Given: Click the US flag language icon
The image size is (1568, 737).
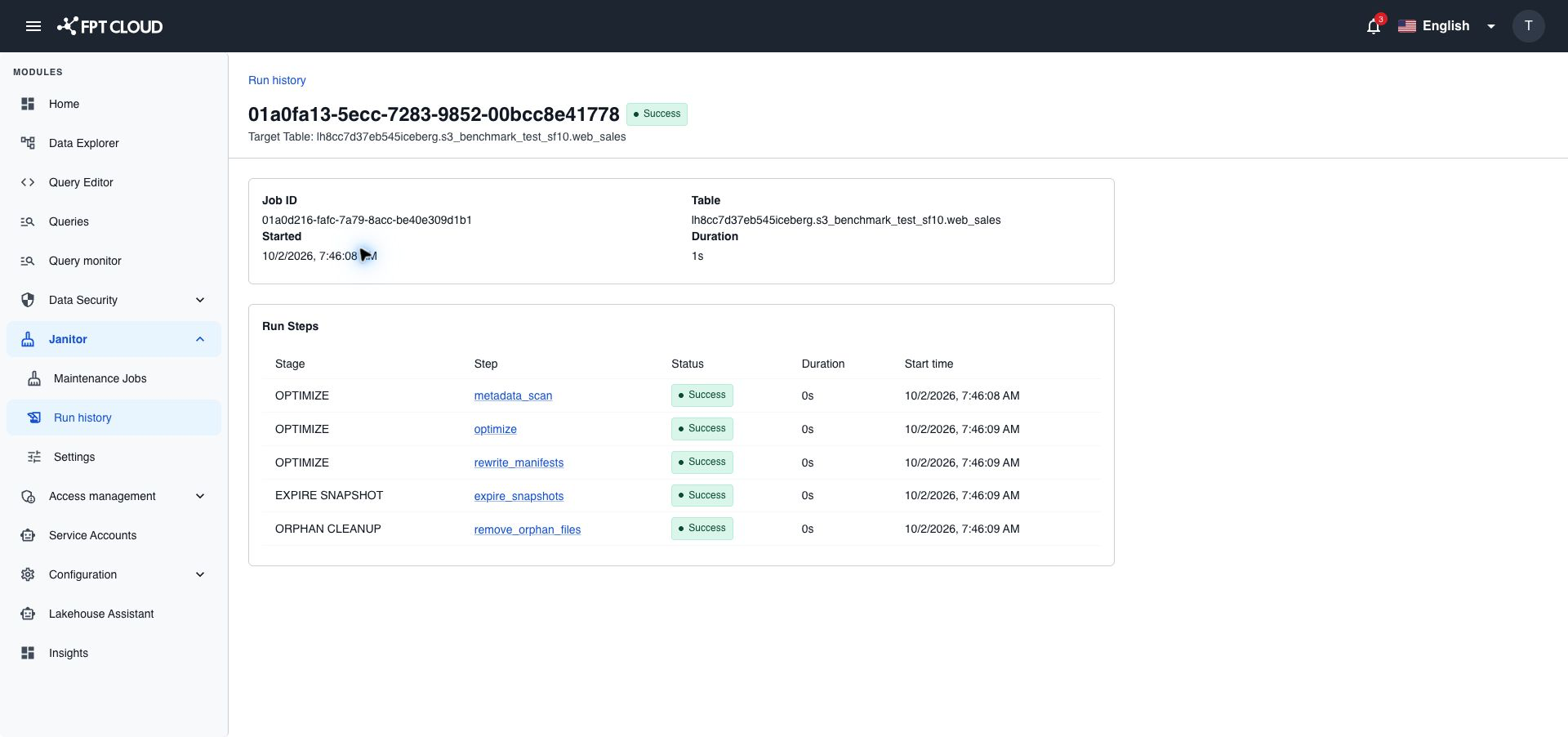Looking at the screenshot, I should coord(1406,26).
